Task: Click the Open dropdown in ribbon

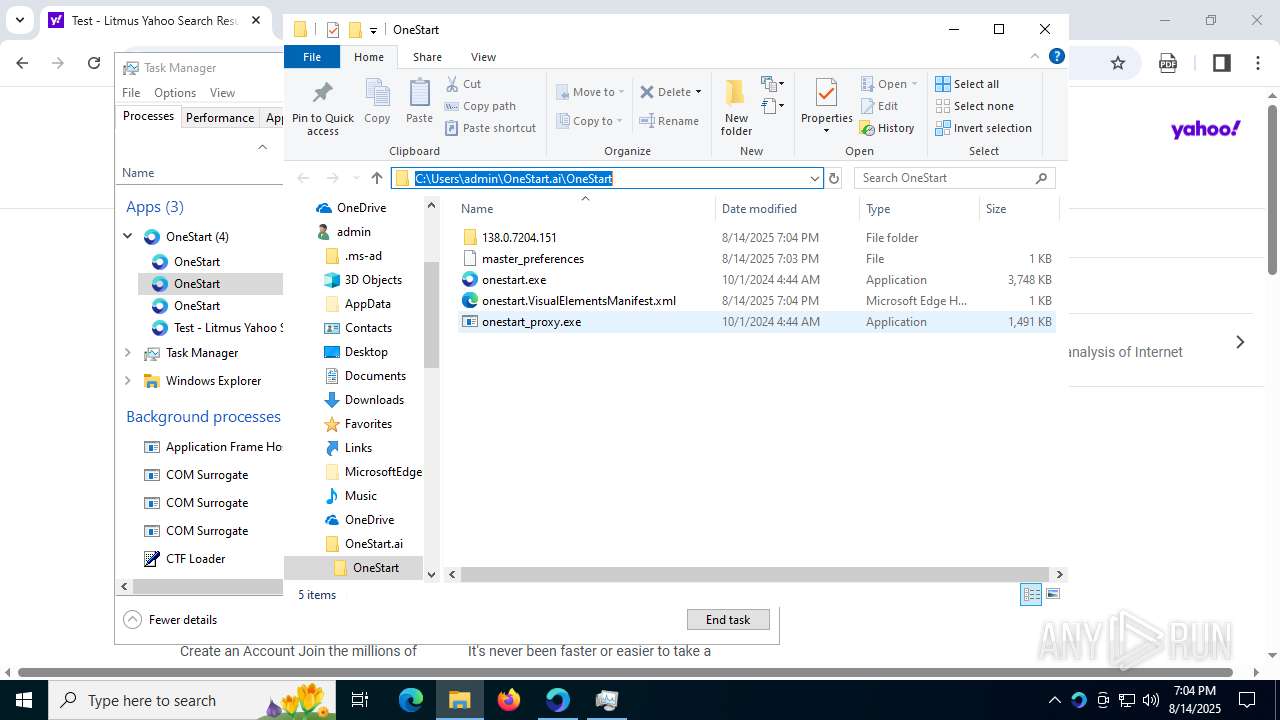Action: click(x=889, y=84)
